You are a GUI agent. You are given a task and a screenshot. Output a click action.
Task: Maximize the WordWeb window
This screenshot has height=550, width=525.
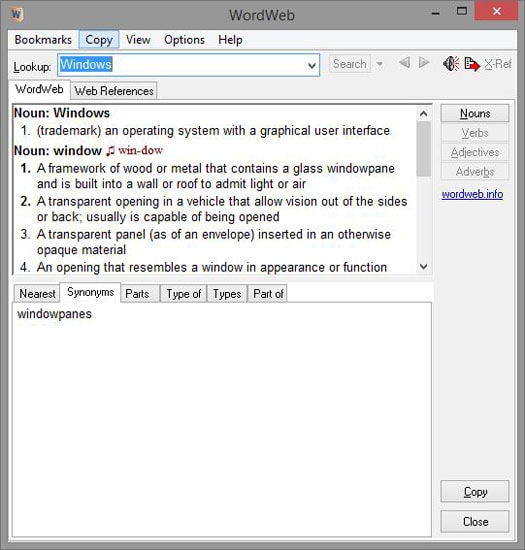(x=462, y=12)
